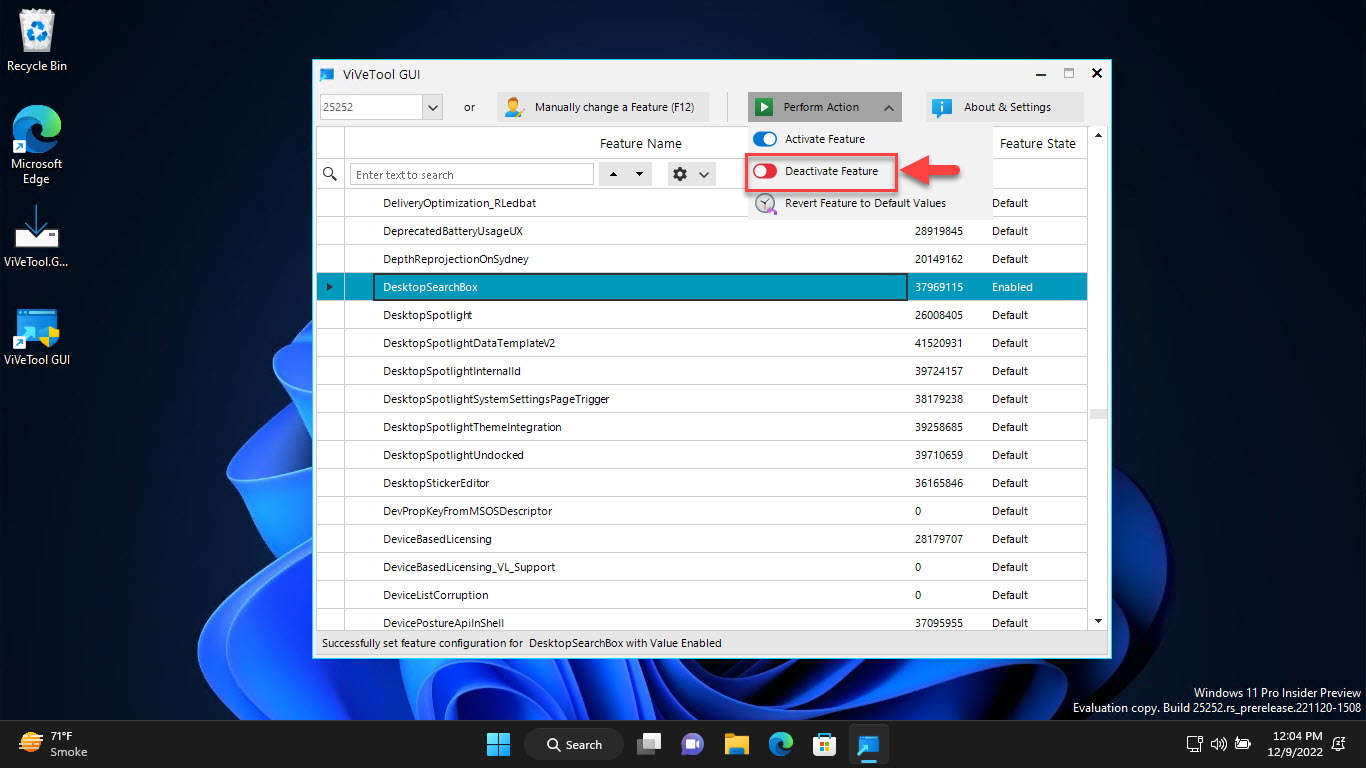Click the feature ID 26008405 cell

[939, 315]
